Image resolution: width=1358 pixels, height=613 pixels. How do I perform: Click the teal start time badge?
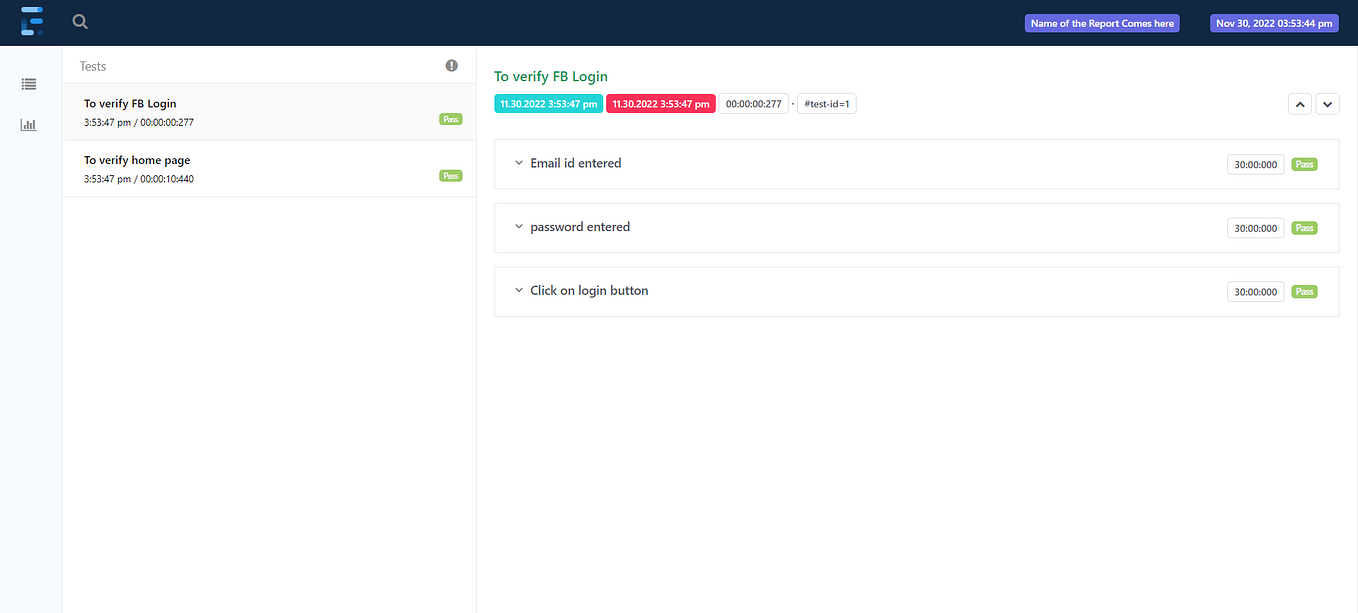(x=548, y=103)
